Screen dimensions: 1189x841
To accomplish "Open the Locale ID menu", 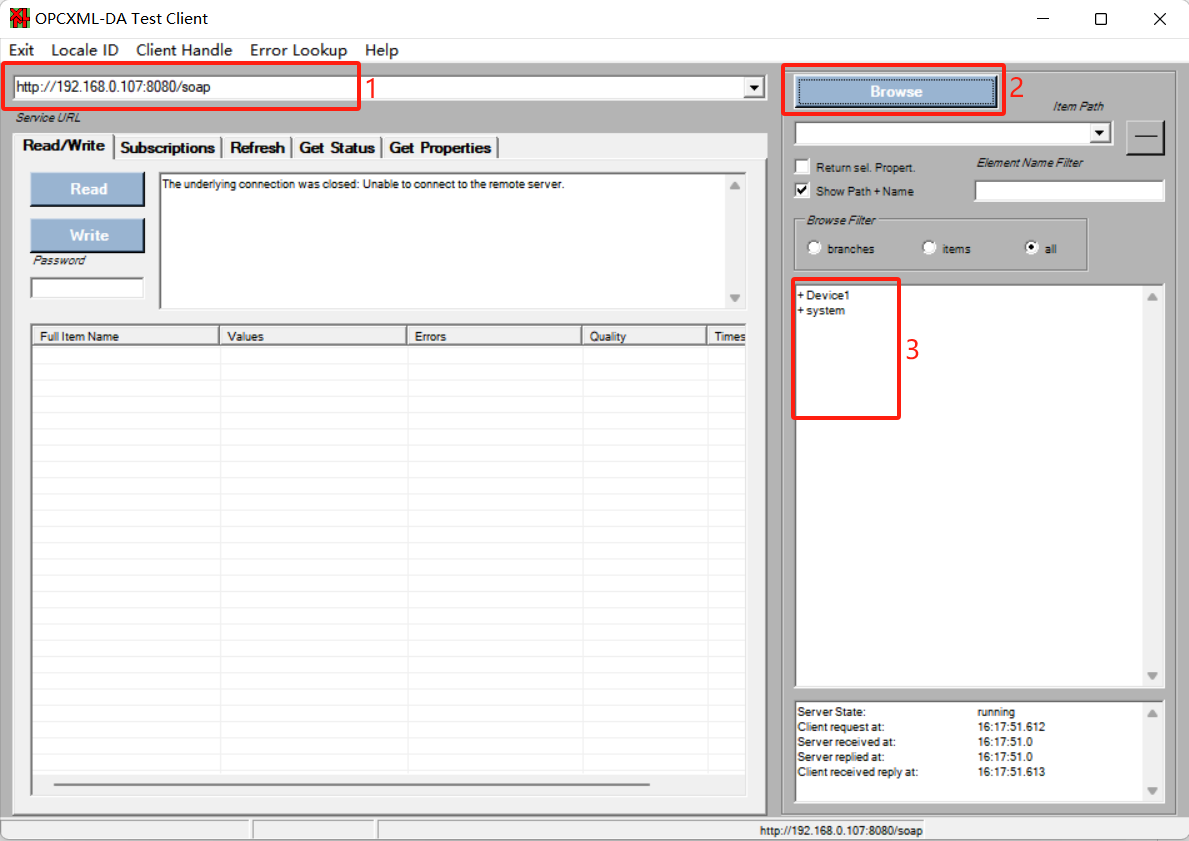I will tap(85, 50).
